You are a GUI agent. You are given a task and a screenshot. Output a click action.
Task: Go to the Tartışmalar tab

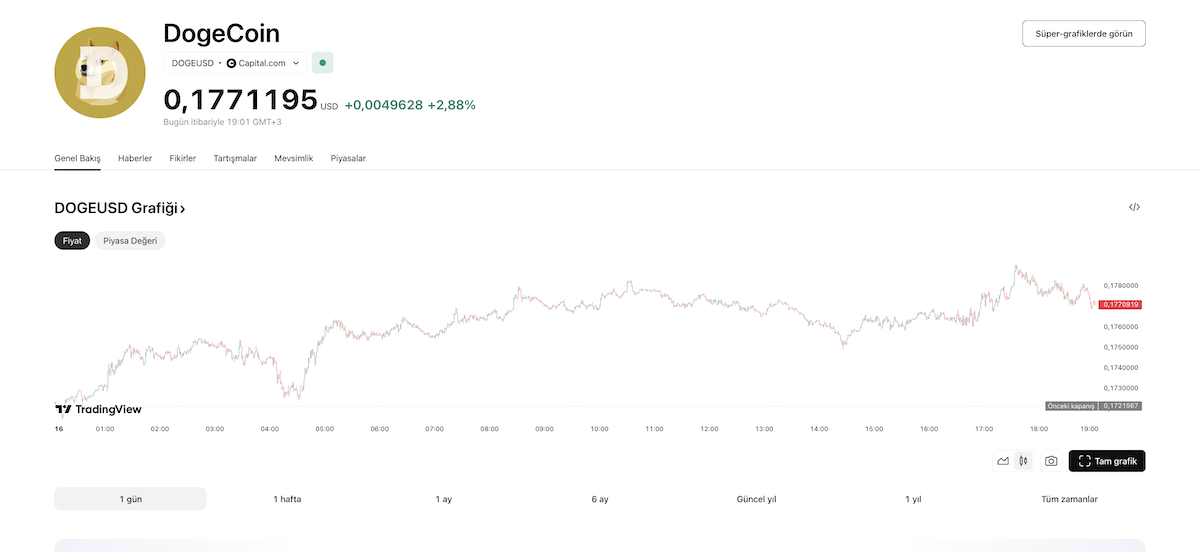(235, 158)
